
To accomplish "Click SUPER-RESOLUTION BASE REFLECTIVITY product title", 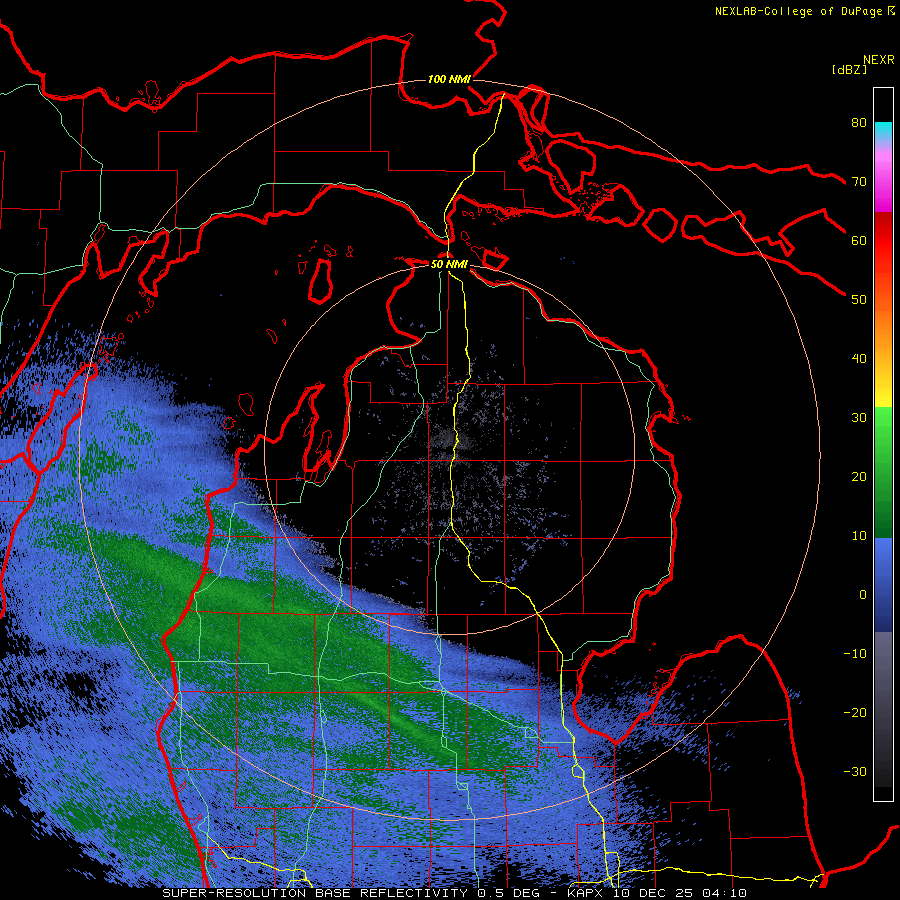I will tap(315, 893).
